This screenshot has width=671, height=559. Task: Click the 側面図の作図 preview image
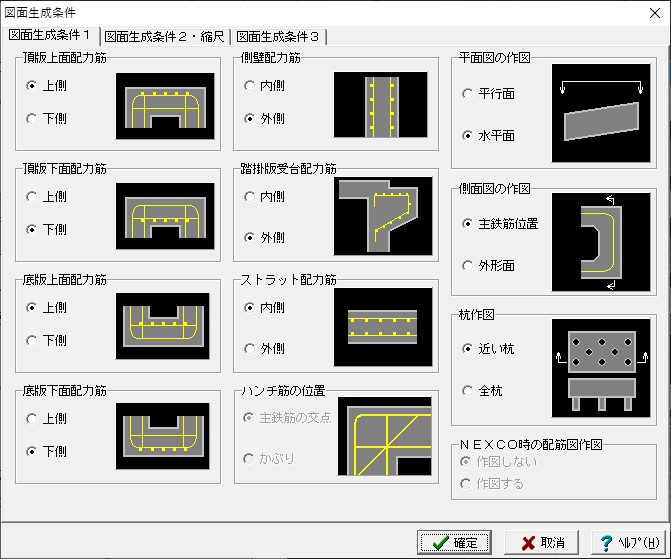pyautogui.click(x=601, y=242)
